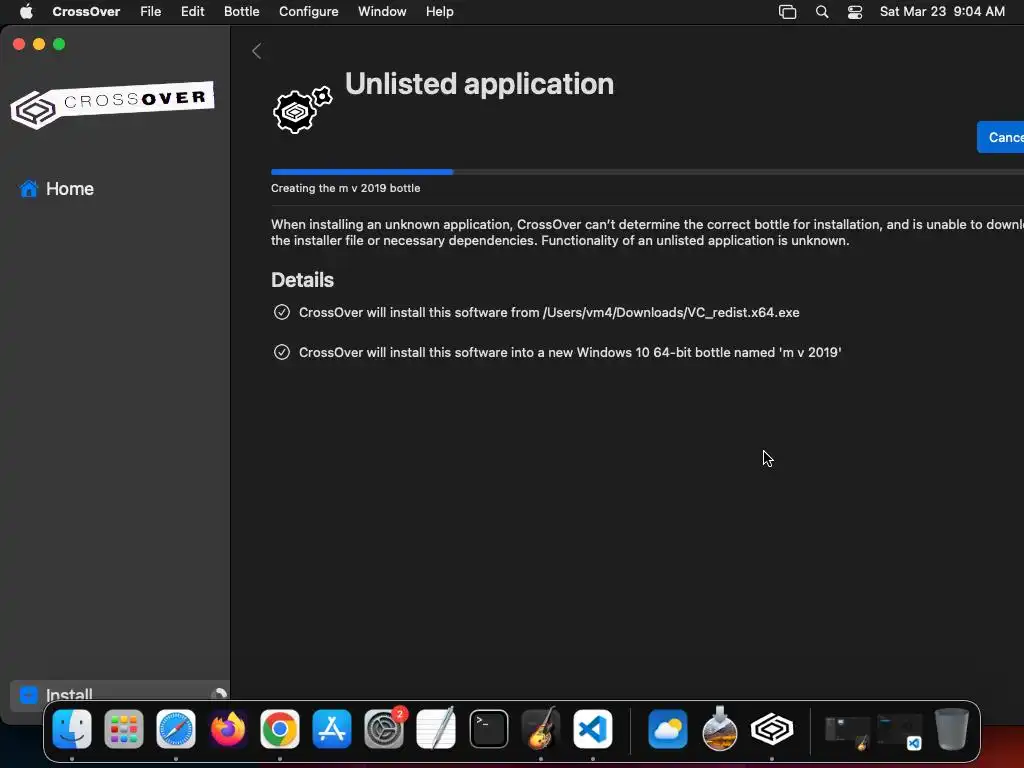Open Launchpad from the Dock
This screenshot has width=1024, height=768.
(x=124, y=729)
